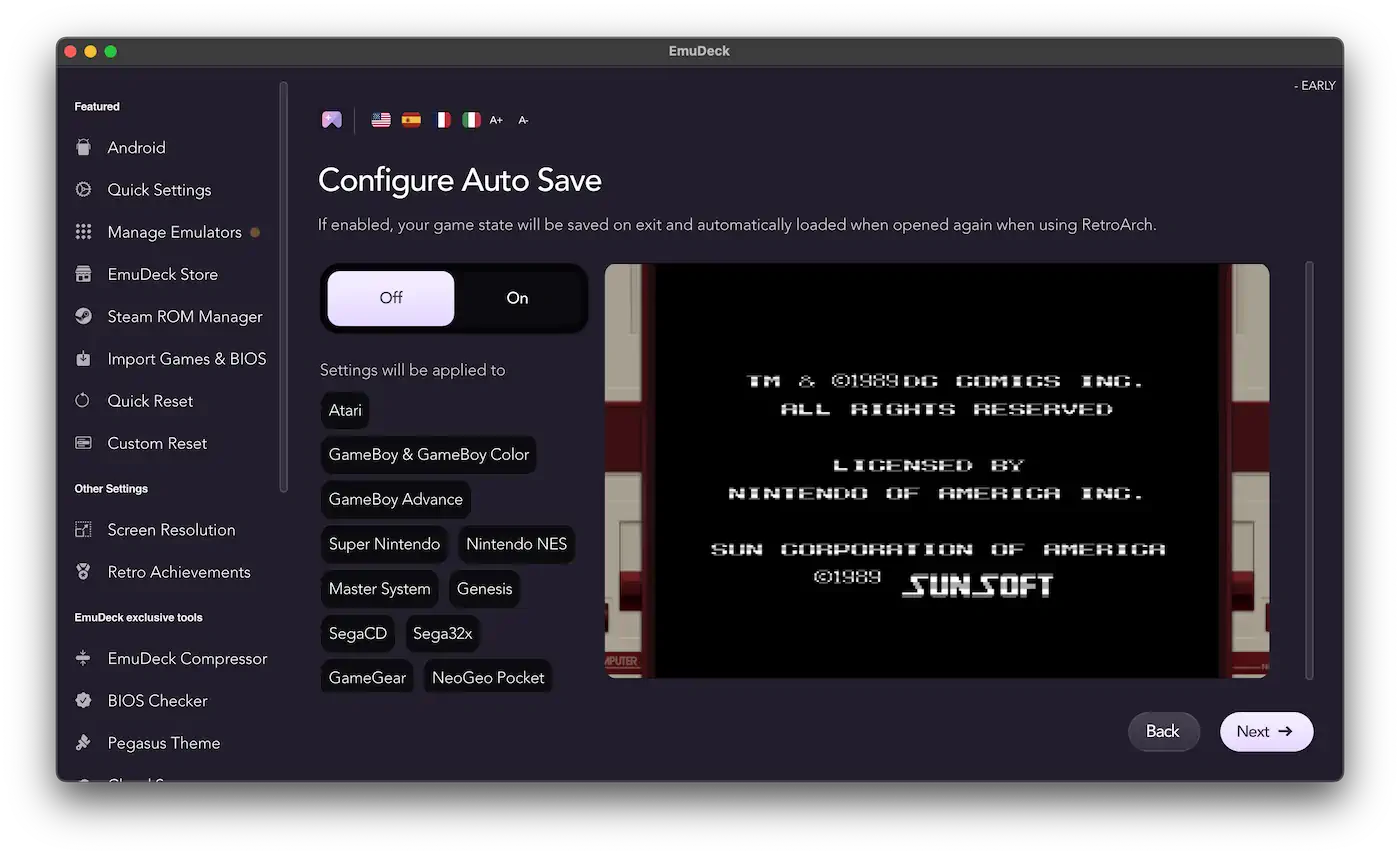Viewport: 1400px width, 856px height.
Task: Open EmuDeck Store entry
Action: click(162, 274)
